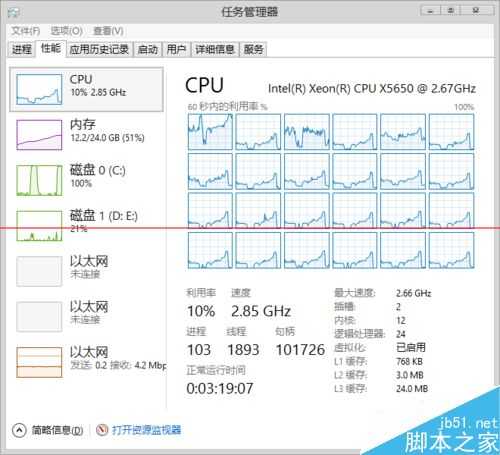Select the 性能 tab

51,49
